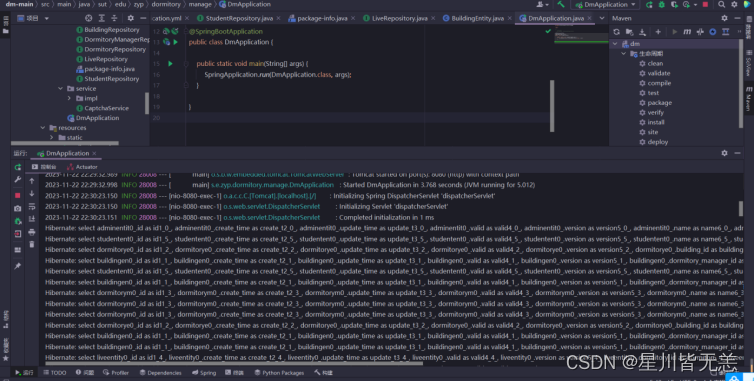754x382 pixels.
Task: Toggle Maven offline mode icon
Action: (x=700, y=32)
